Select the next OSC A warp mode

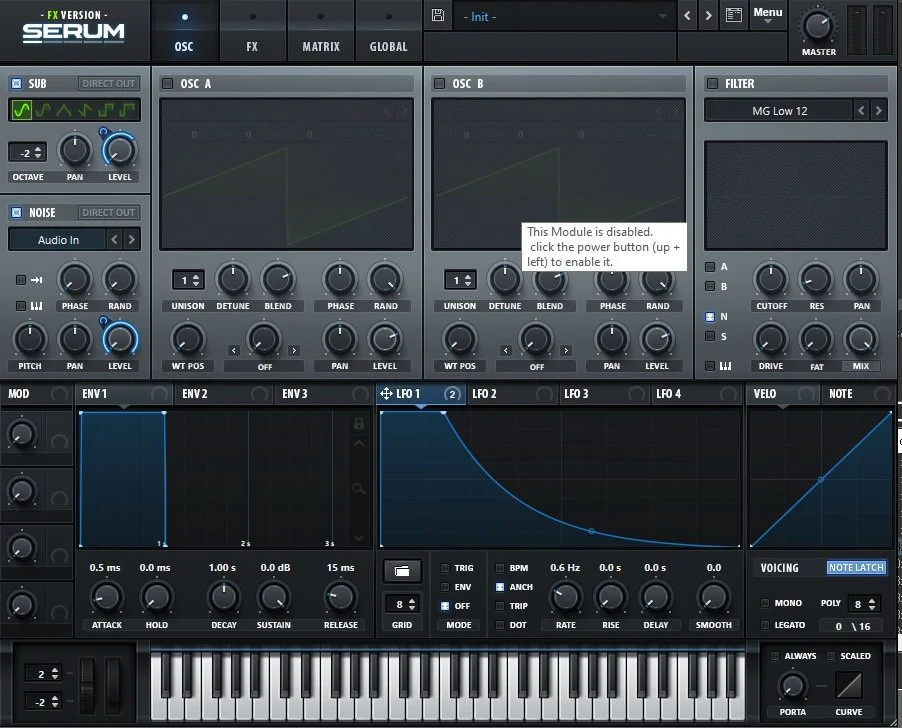point(294,350)
